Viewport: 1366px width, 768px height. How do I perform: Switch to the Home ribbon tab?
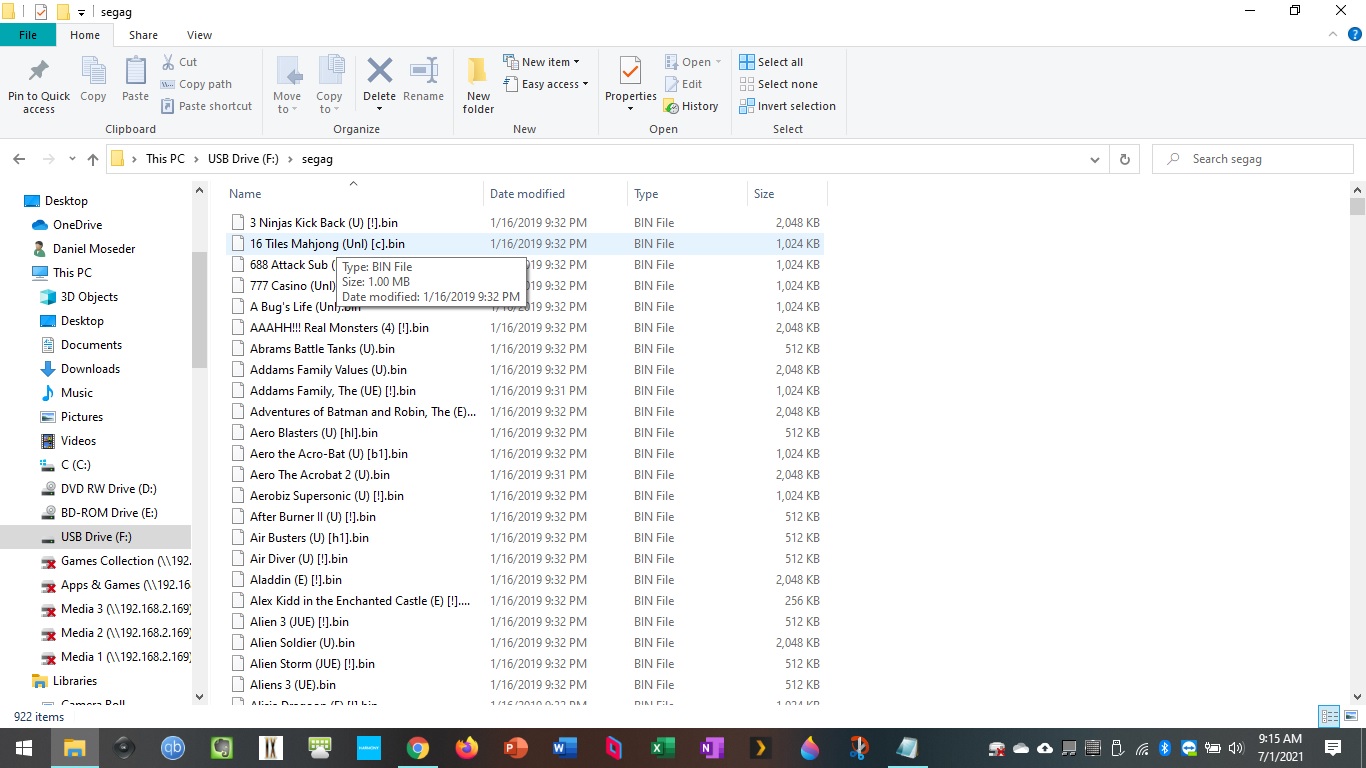pyautogui.click(x=85, y=35)
